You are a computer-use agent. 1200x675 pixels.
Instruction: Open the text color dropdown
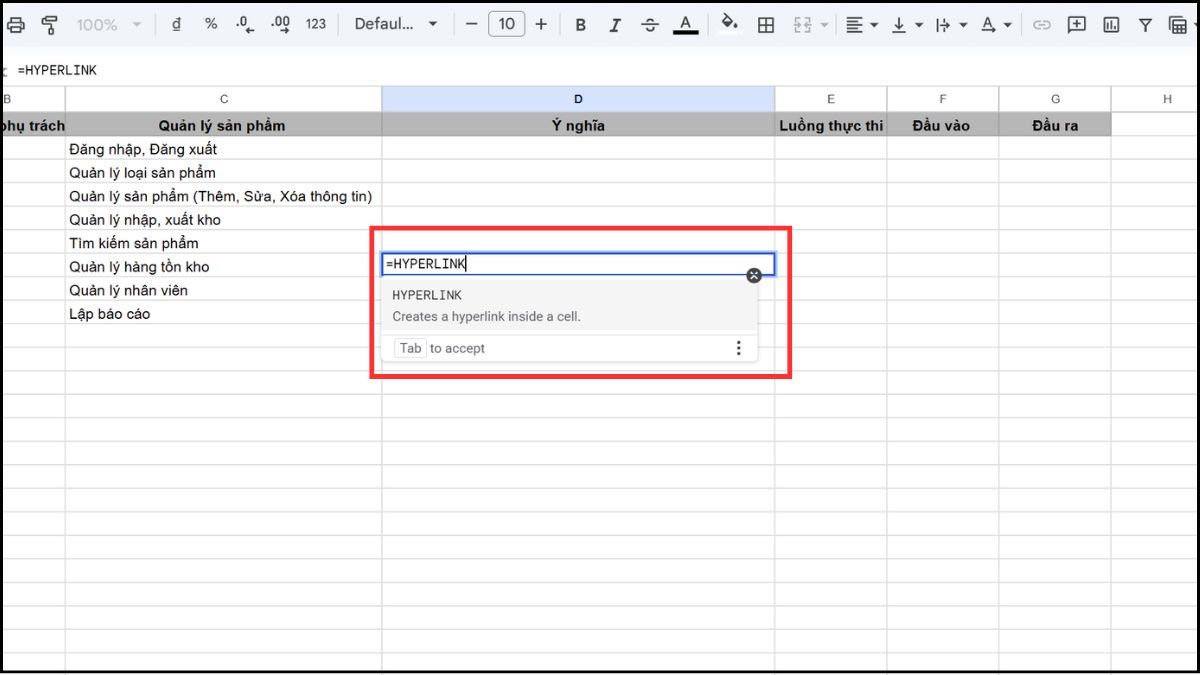pyautogui.click(x=685, y=23)
